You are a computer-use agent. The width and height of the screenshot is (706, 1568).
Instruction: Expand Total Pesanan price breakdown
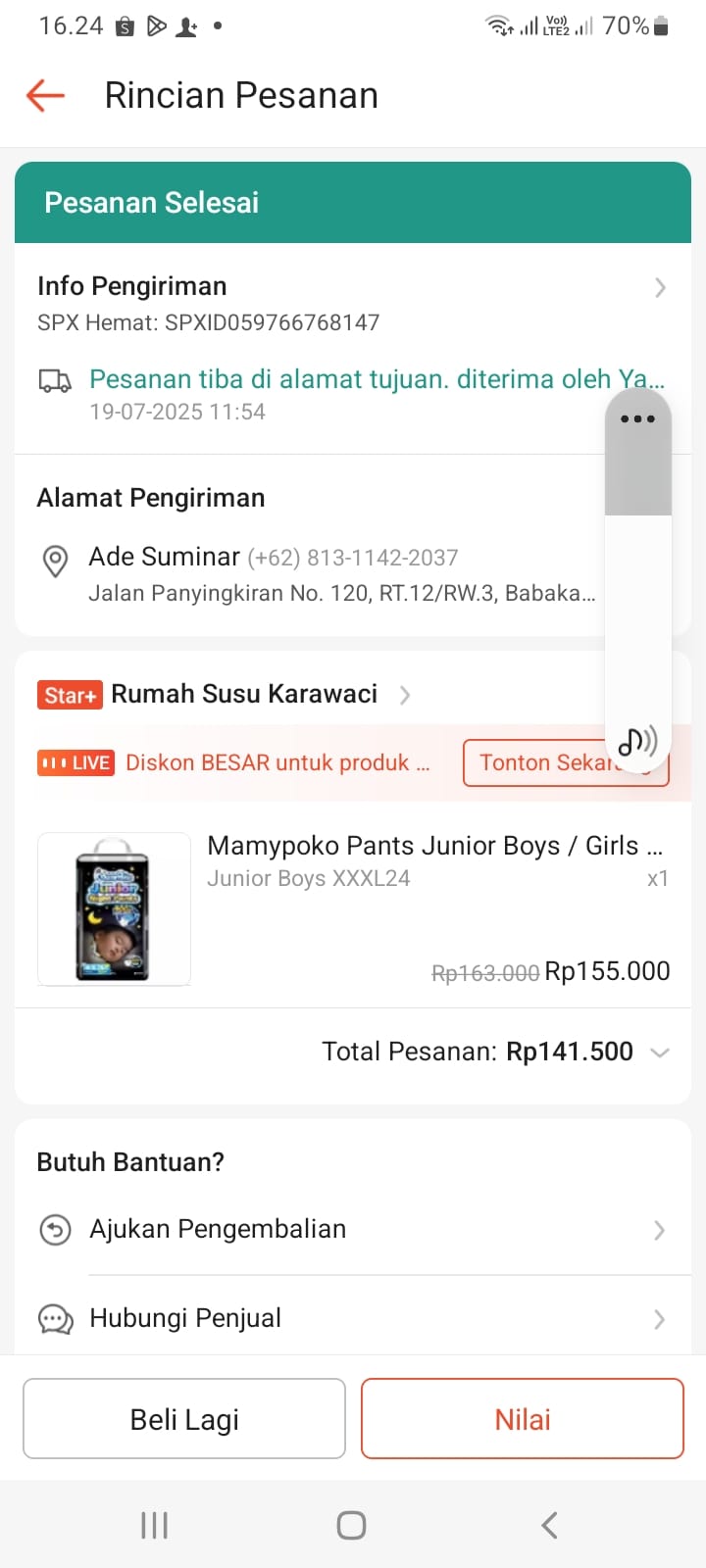[660, 1053]
